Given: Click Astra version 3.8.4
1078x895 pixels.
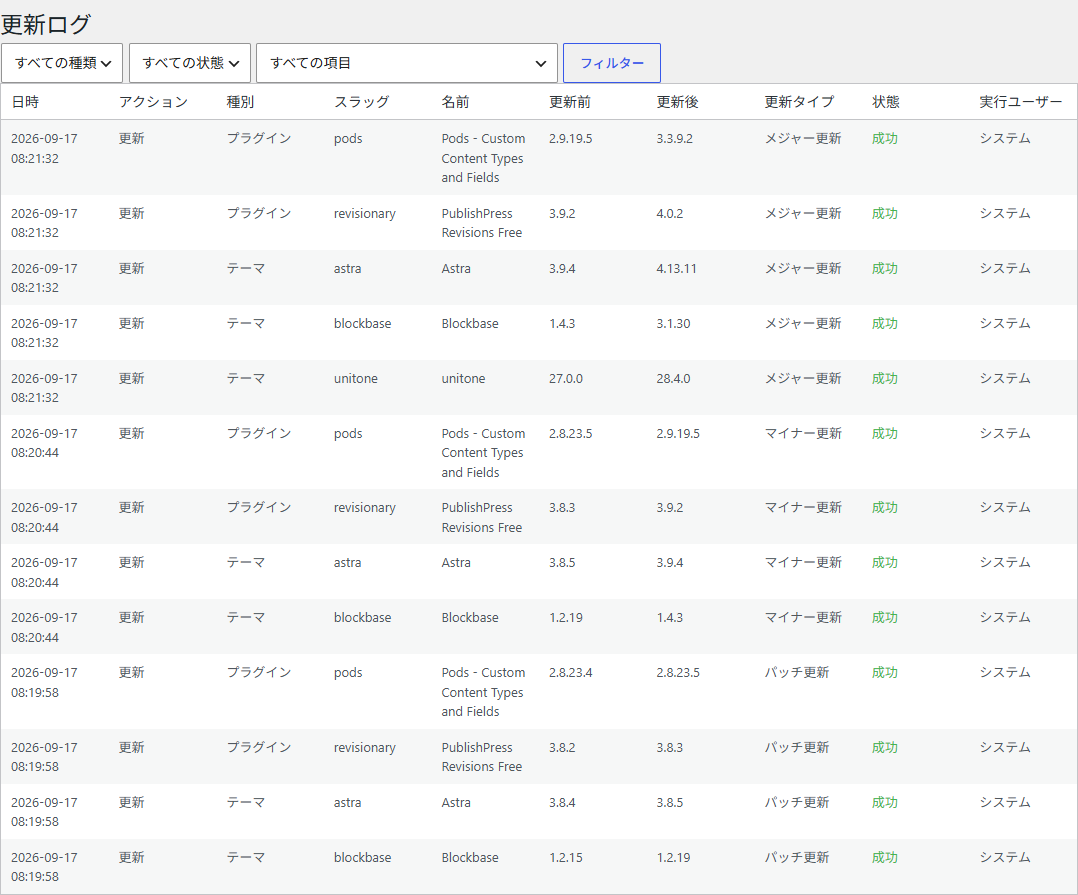Looking at the screenshot, I should point(562,802).
